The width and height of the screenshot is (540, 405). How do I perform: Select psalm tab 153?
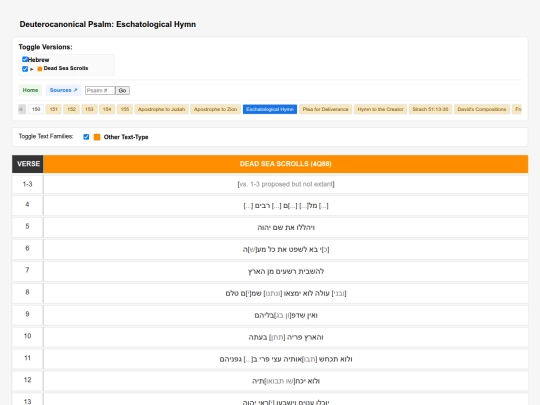pyautogui.click(x=89, y=109)
